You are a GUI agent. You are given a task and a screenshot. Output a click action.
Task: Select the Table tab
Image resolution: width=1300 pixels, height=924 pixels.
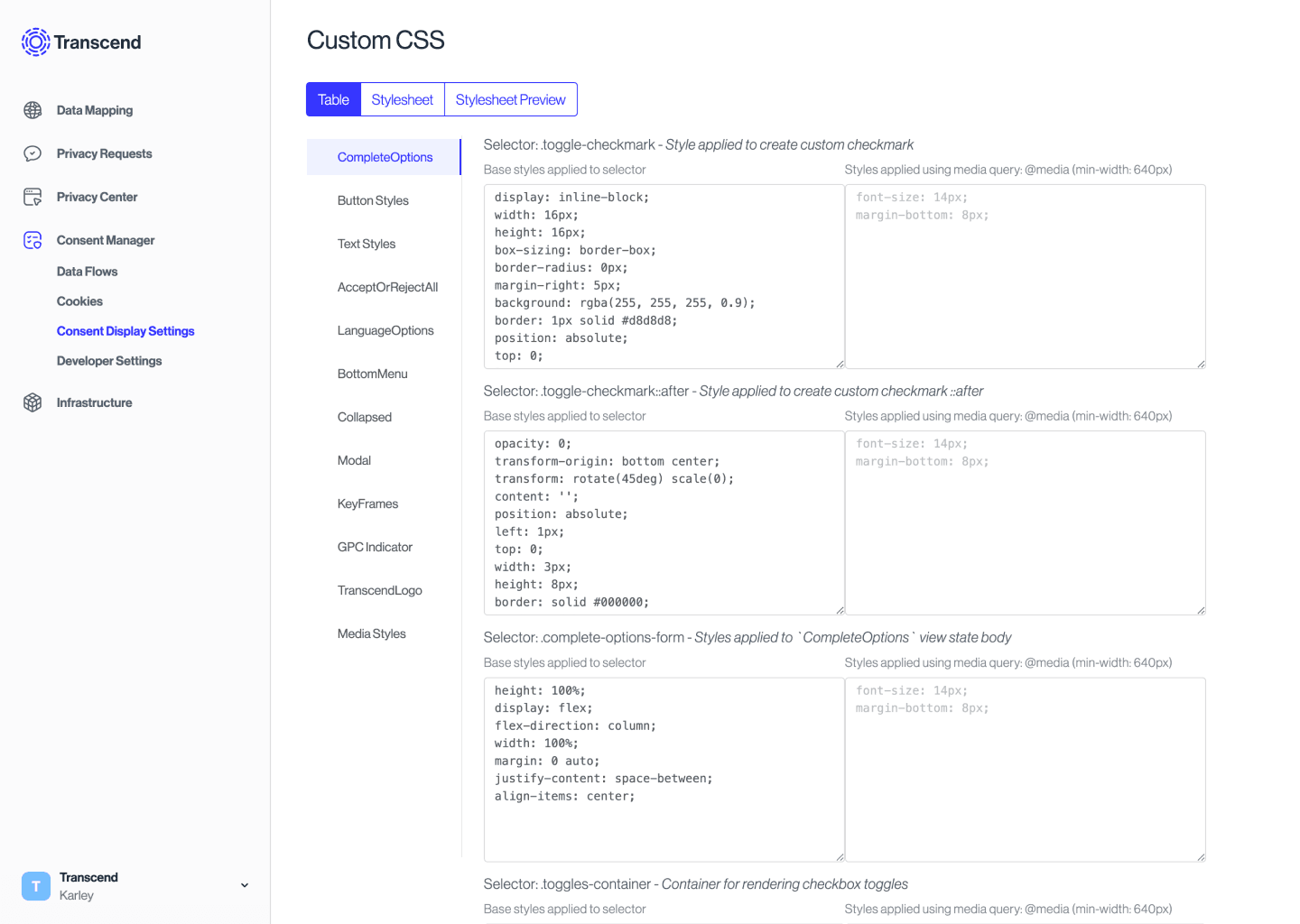tap(333, 99)
